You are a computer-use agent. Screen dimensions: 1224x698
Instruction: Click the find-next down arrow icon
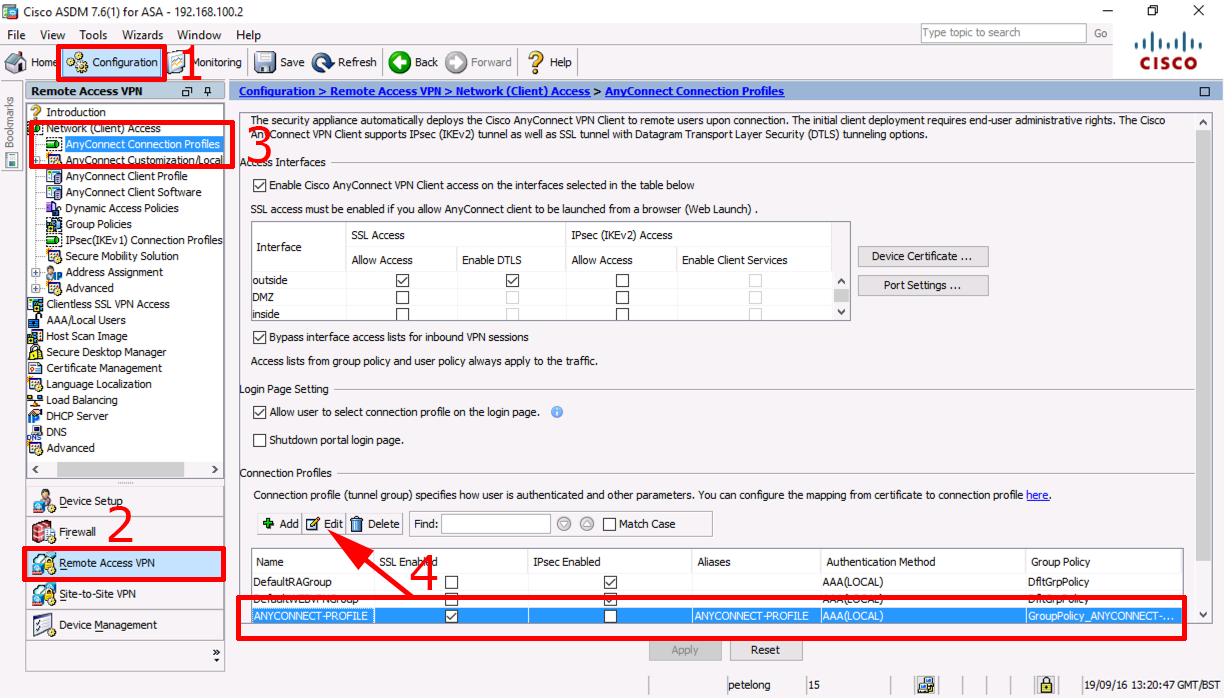564,524
